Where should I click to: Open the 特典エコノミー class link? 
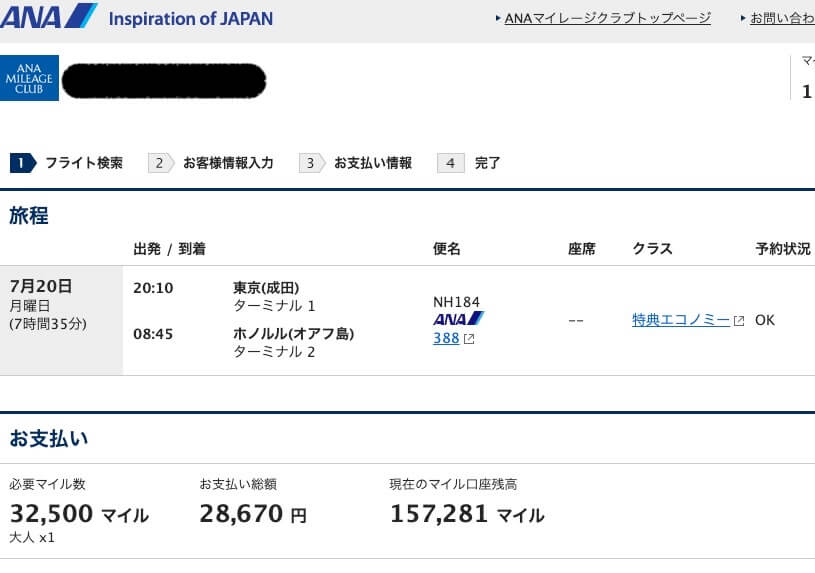coord(681,320)
